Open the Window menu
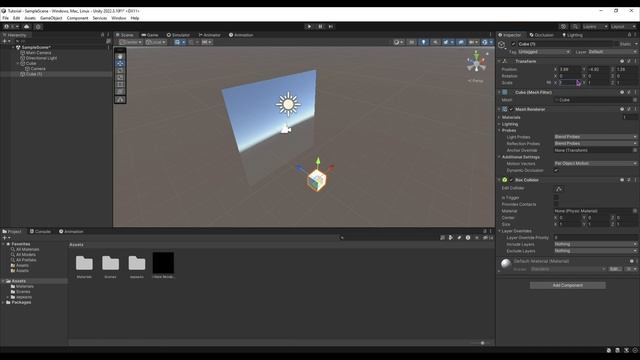This screenshot has height=360, width=640. [x=119, y=18]
